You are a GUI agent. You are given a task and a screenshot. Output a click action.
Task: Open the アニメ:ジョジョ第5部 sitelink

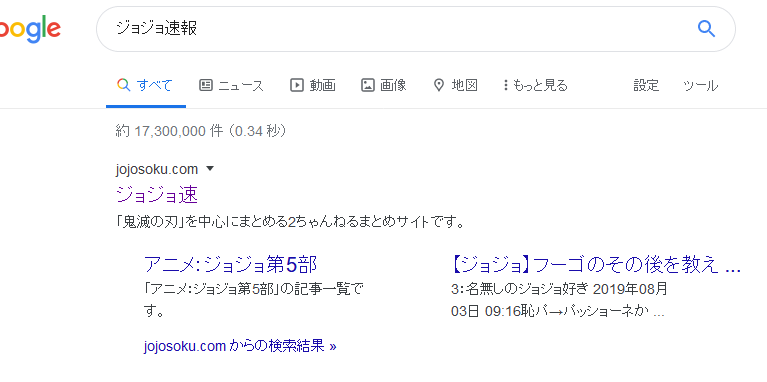pyautogui.click(x=230, y=265)
